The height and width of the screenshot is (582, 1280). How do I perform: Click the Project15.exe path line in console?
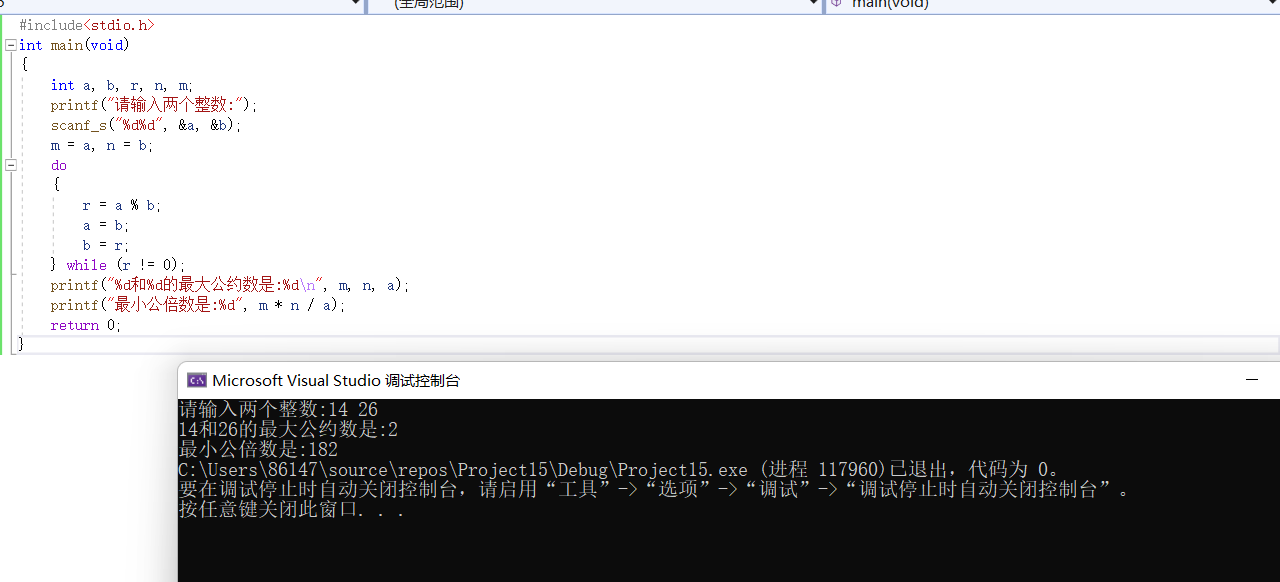619,469
